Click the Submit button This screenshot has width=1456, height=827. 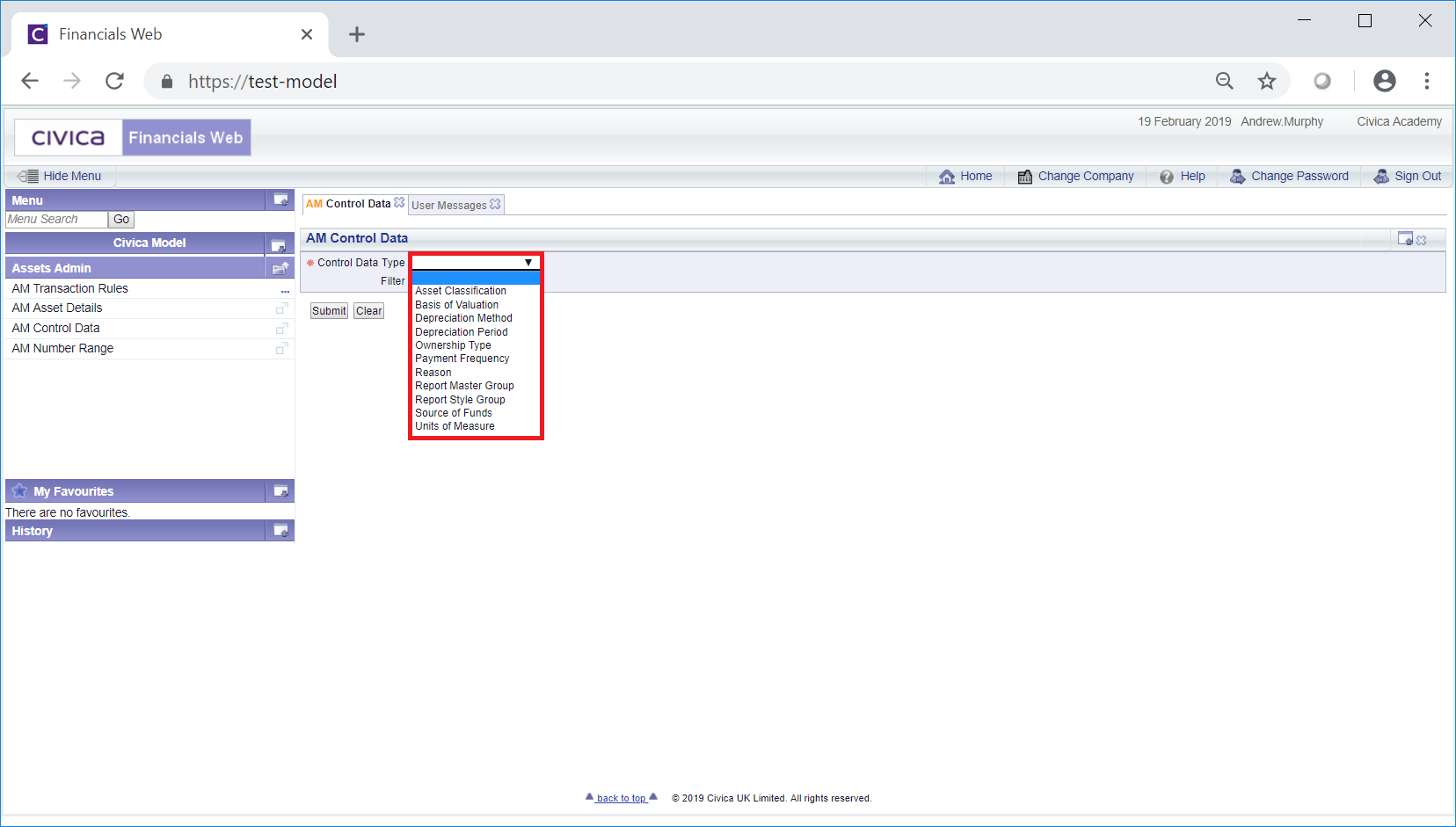pyautogui.click(x=329, y=311)
